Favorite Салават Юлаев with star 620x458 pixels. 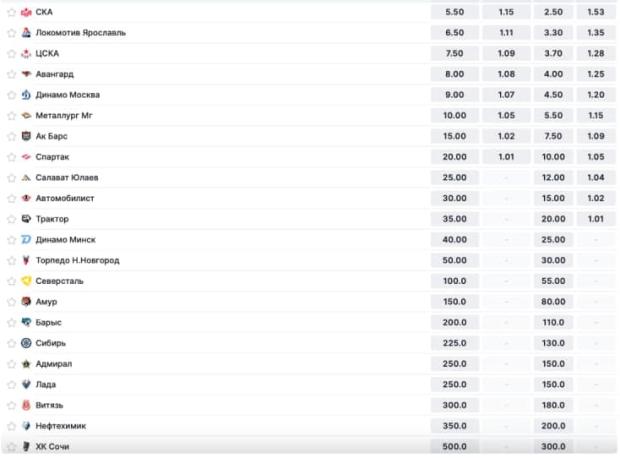click(x=11, y=178)
